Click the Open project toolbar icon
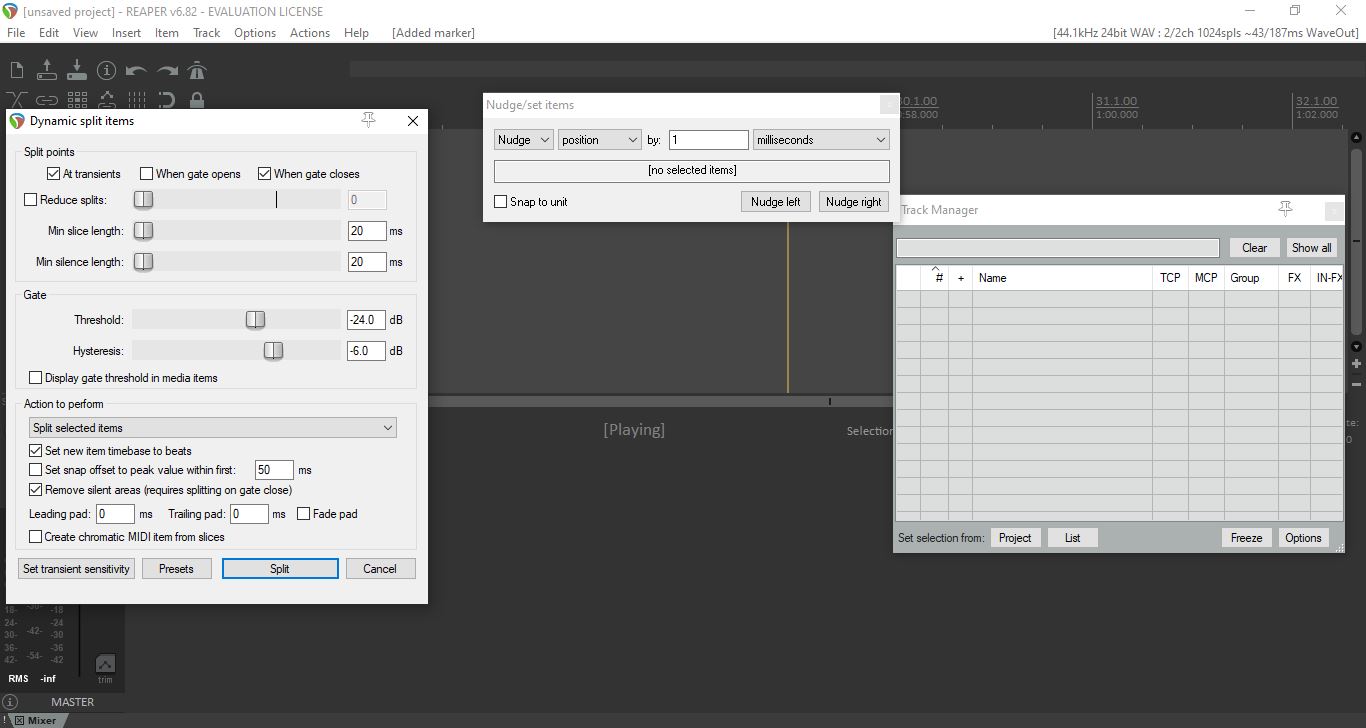 (x=46, y=70)
